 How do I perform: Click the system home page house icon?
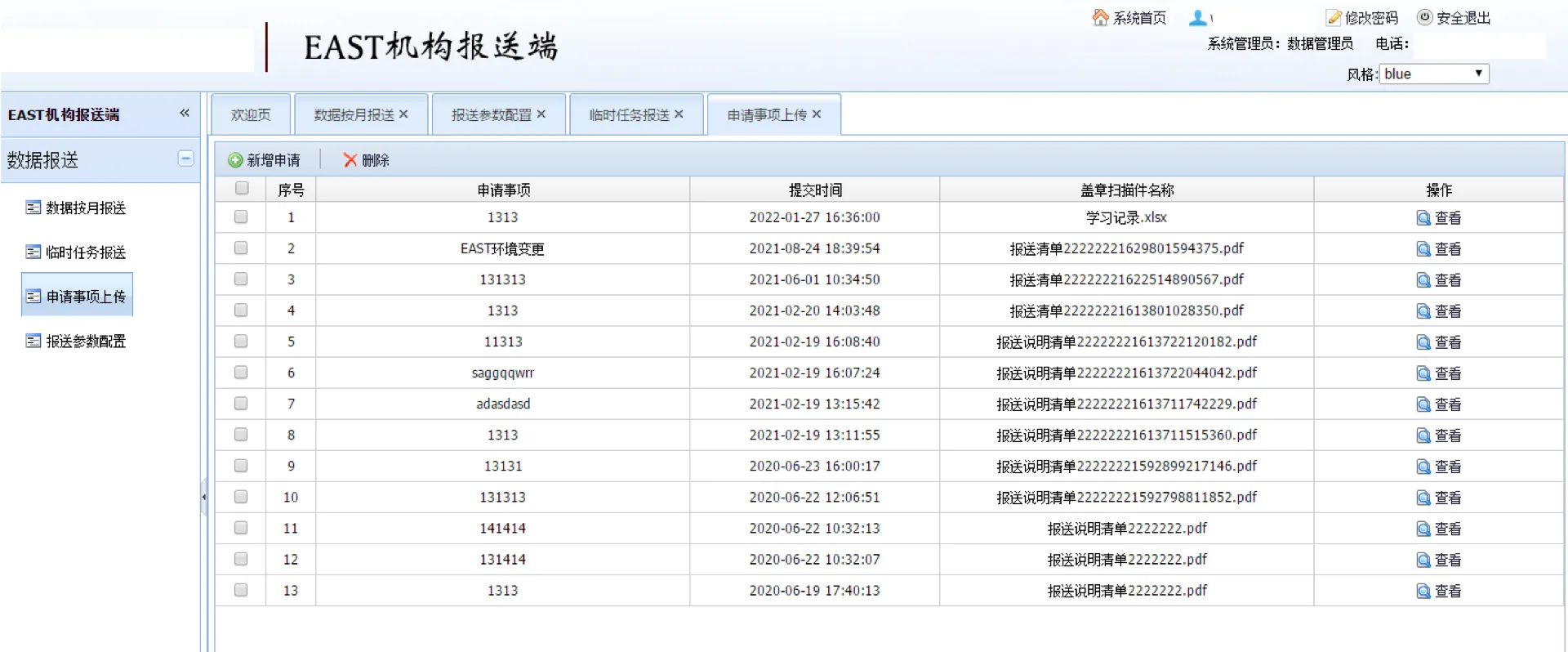click(1100, 17)
